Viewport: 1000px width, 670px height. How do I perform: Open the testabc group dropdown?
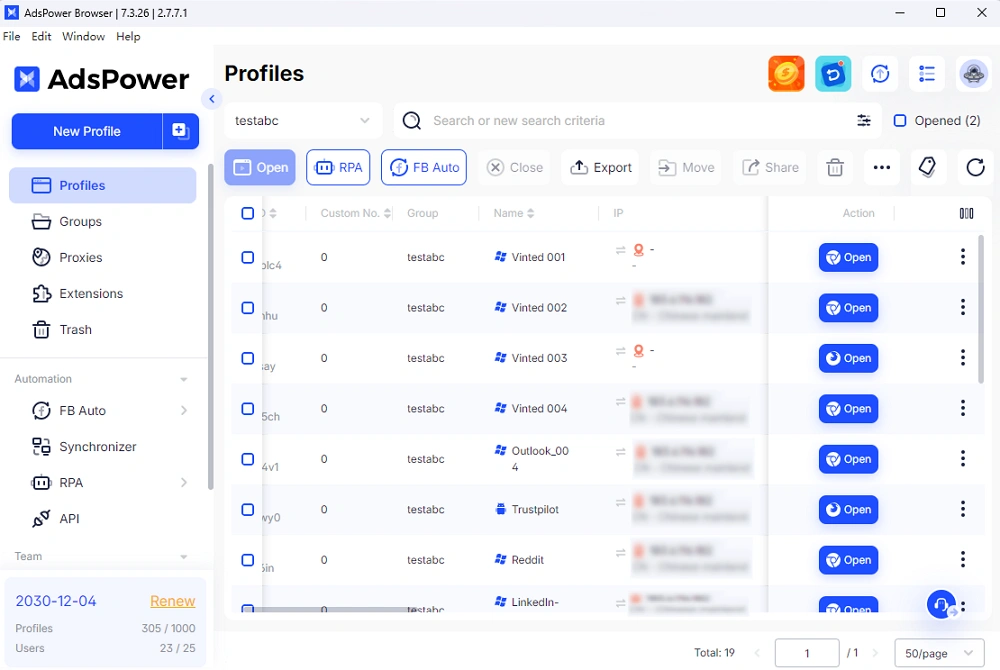303,120
